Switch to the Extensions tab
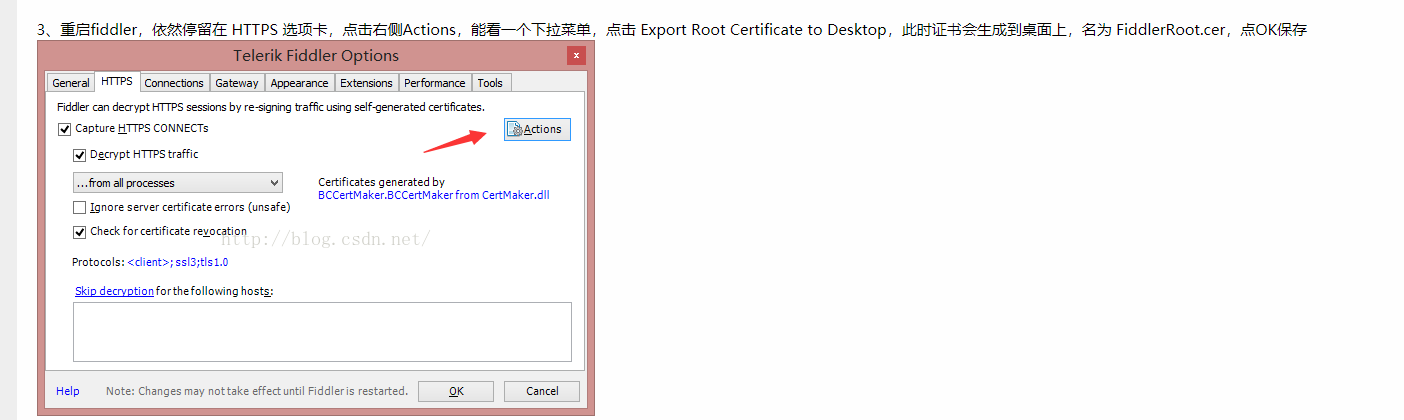 point(366,83)
